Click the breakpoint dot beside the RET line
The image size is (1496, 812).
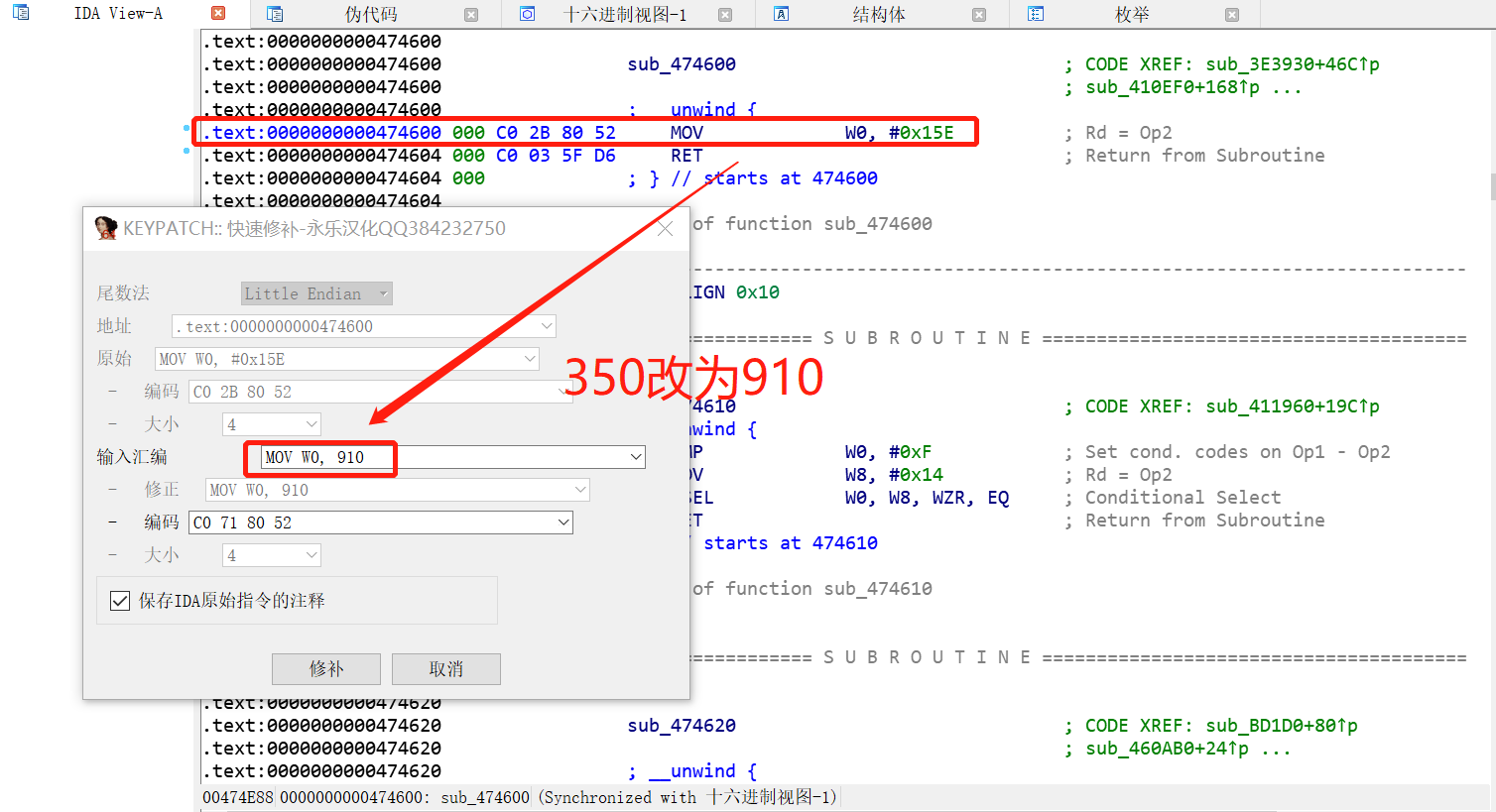[186, 151]
